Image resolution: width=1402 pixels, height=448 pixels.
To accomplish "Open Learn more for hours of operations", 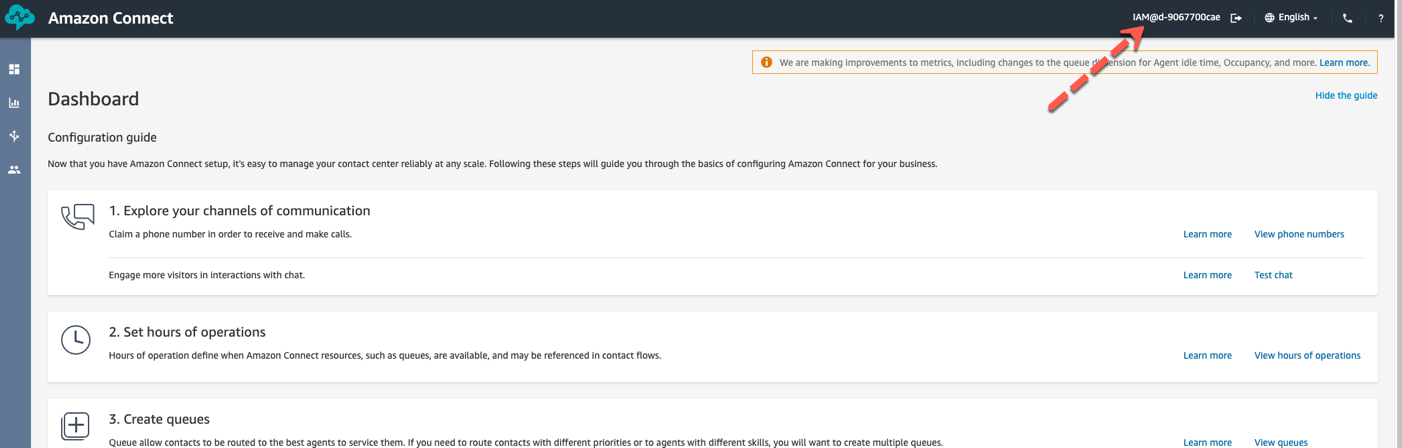I will (1207, 355).
